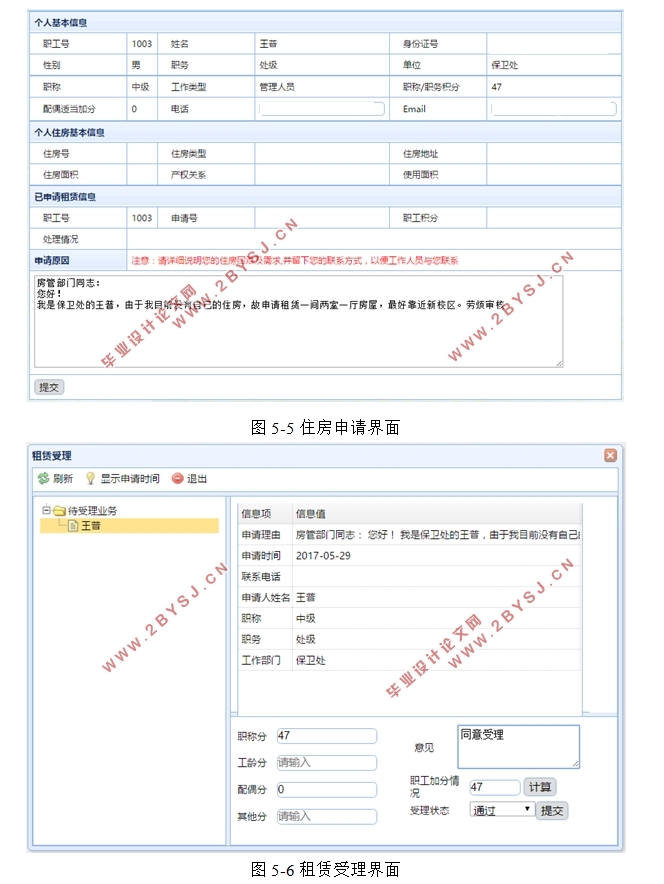
Task: Open the 受理状态 dropdown showing 通过
Action: pos(502,810)
